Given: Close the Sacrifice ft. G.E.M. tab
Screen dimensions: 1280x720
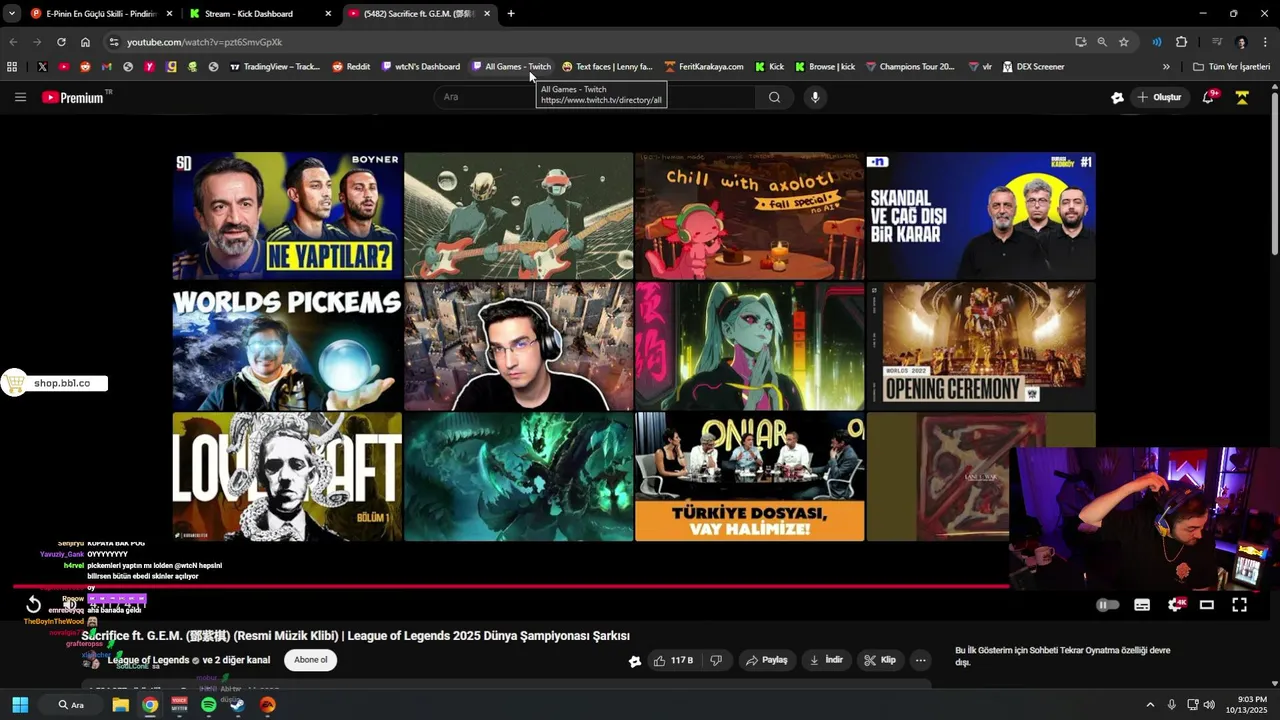Looking at the screenshot, I should 487,14.
